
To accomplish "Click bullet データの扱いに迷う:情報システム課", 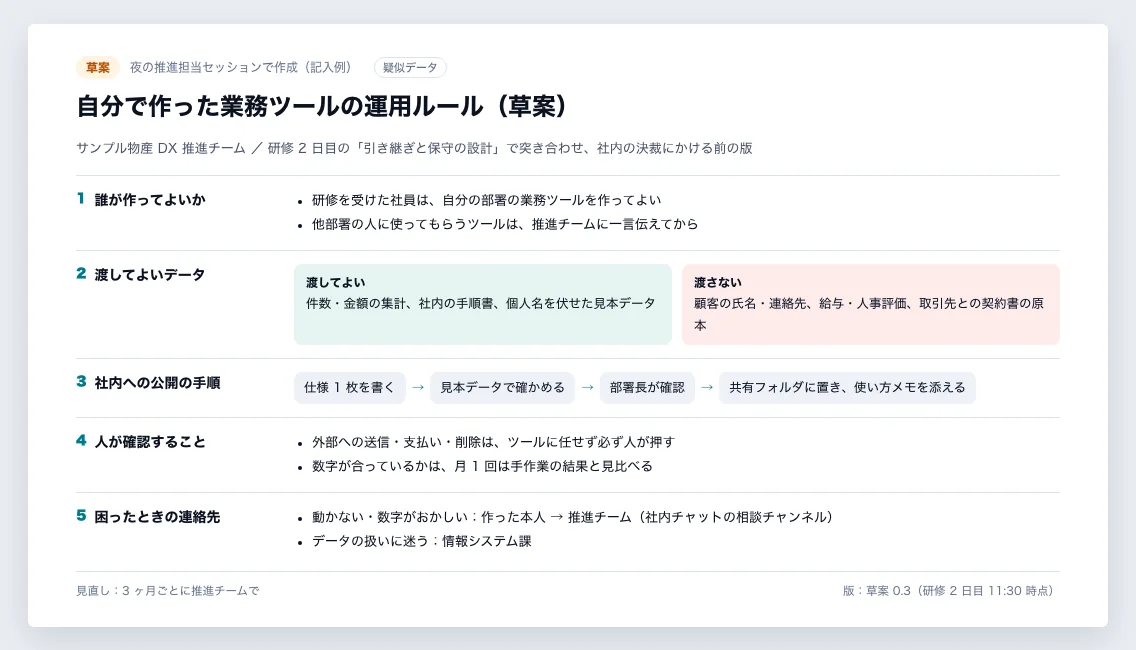I will 422,541.
